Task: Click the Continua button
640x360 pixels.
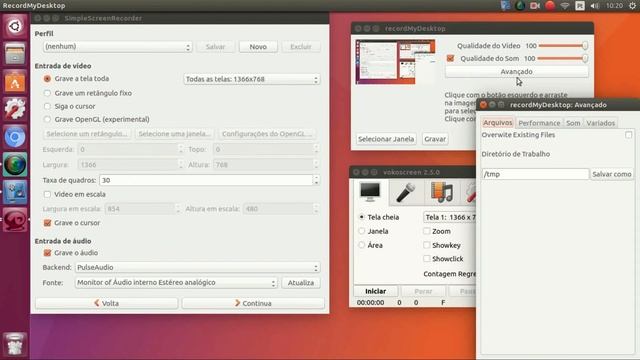Action: [x=253, y=303]
